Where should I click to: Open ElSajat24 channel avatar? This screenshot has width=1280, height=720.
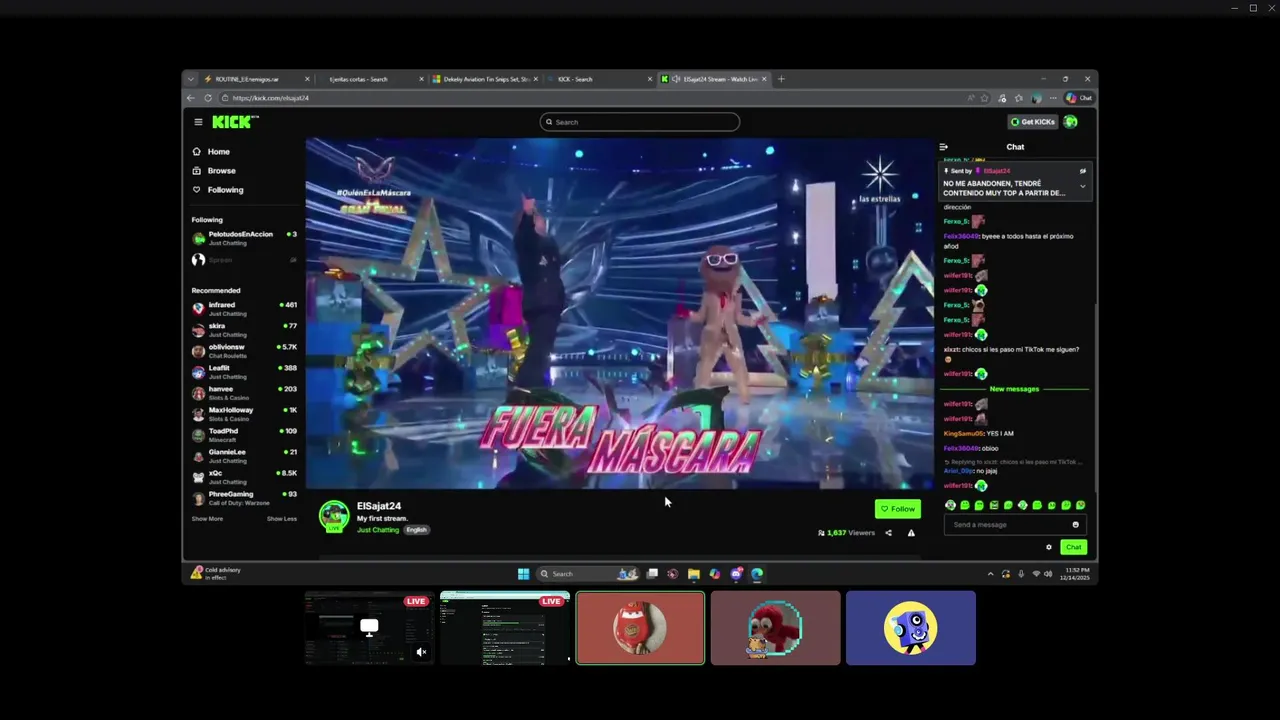point(334,516)
